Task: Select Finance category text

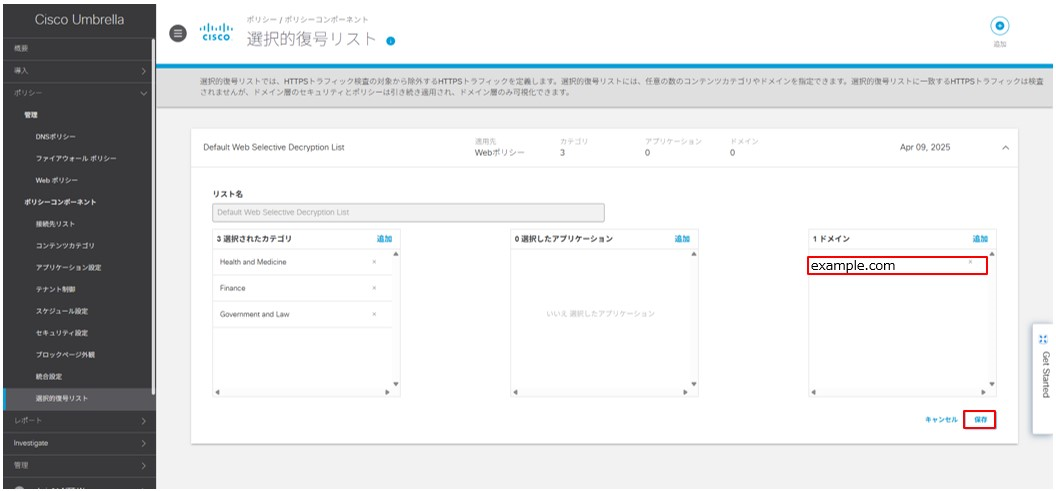Action: click(232, 288)
